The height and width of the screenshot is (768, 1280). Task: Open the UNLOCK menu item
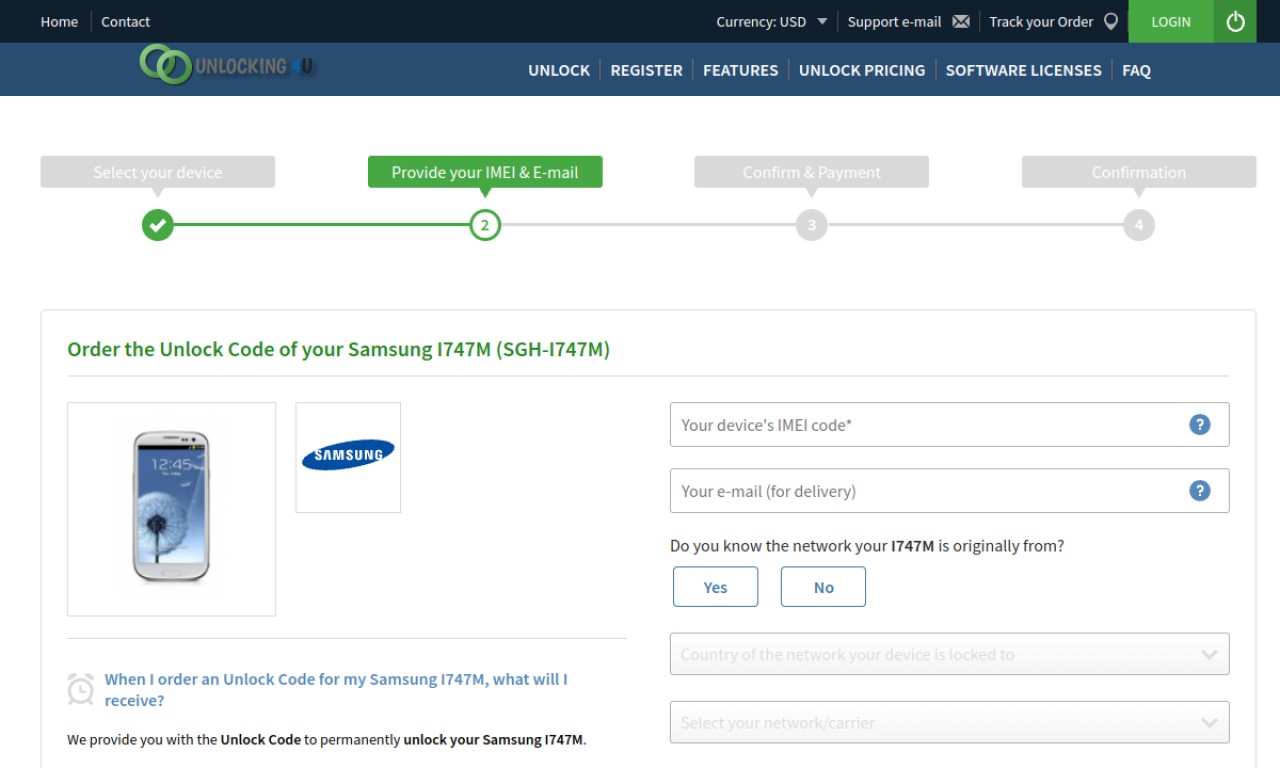(559, 70)
